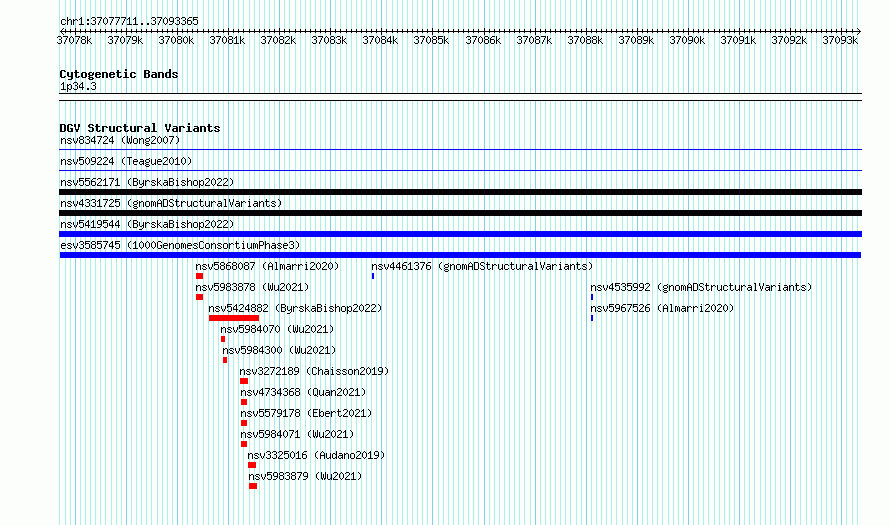Open the nsv509224 (Teague2010) variant label
Viewport: 890px width, 525px height.
(x=126, y=161)
